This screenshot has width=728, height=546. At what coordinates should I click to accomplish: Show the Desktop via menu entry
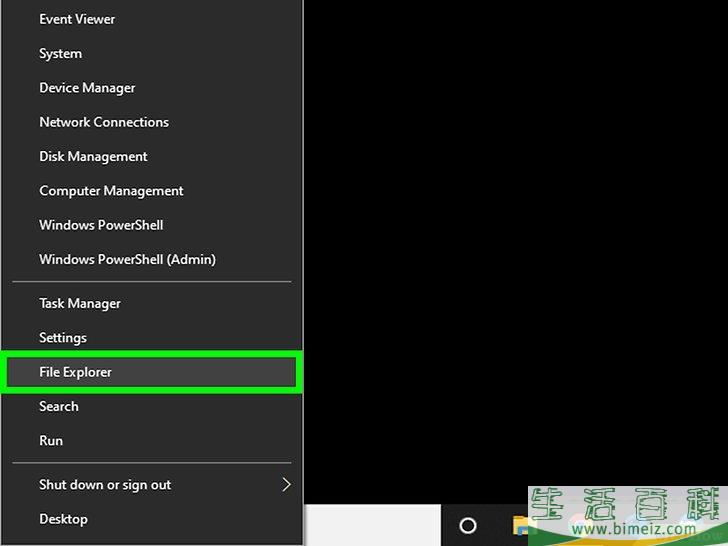point(63,519)
